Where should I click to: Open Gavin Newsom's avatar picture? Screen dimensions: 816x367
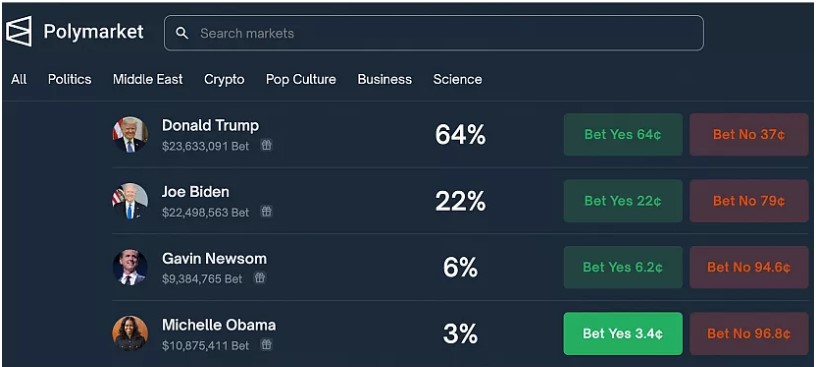[130, 267]
